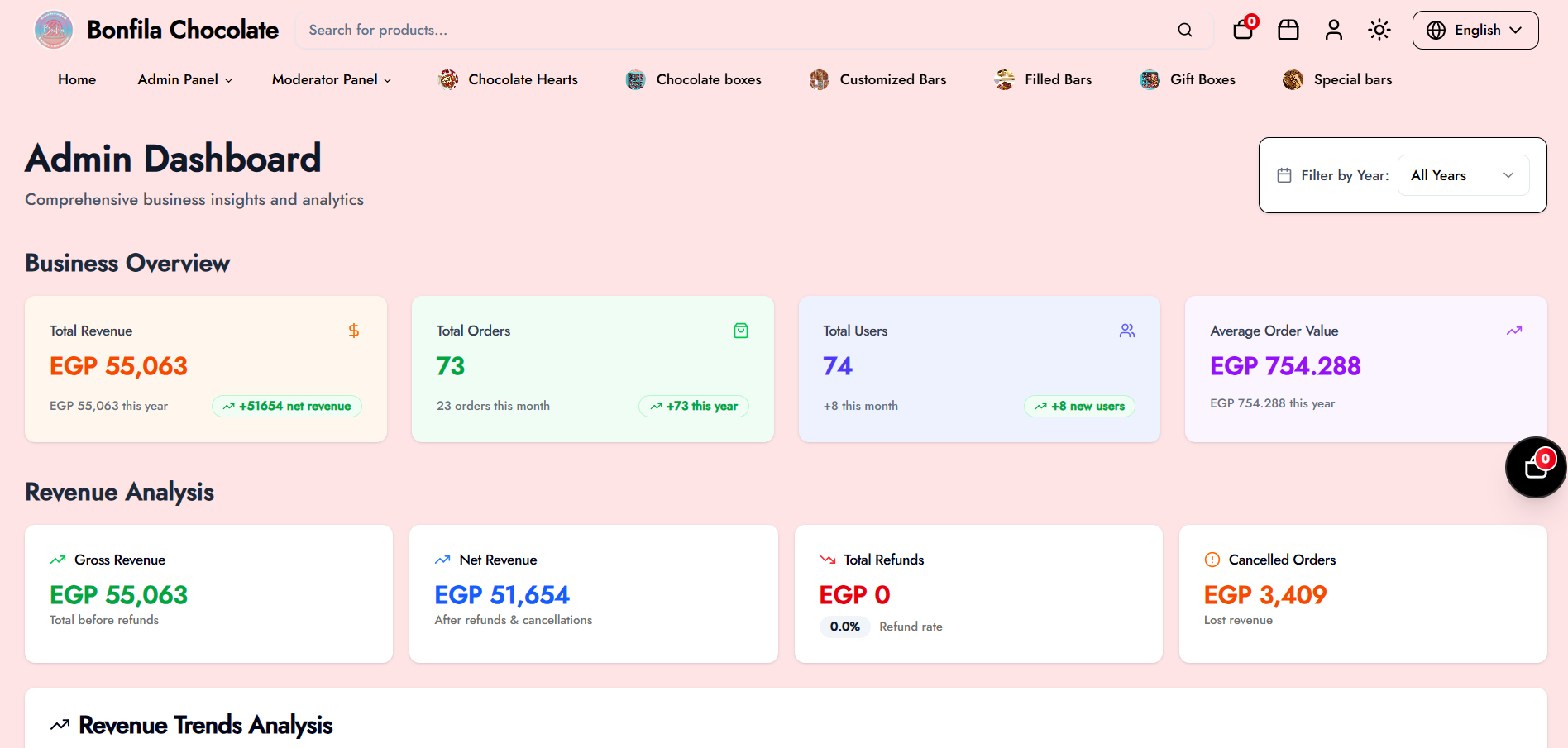The image size is (1568, 748).
Task: Open the floating cart button
Action: pyautogui.click(x=1536, y=468)
